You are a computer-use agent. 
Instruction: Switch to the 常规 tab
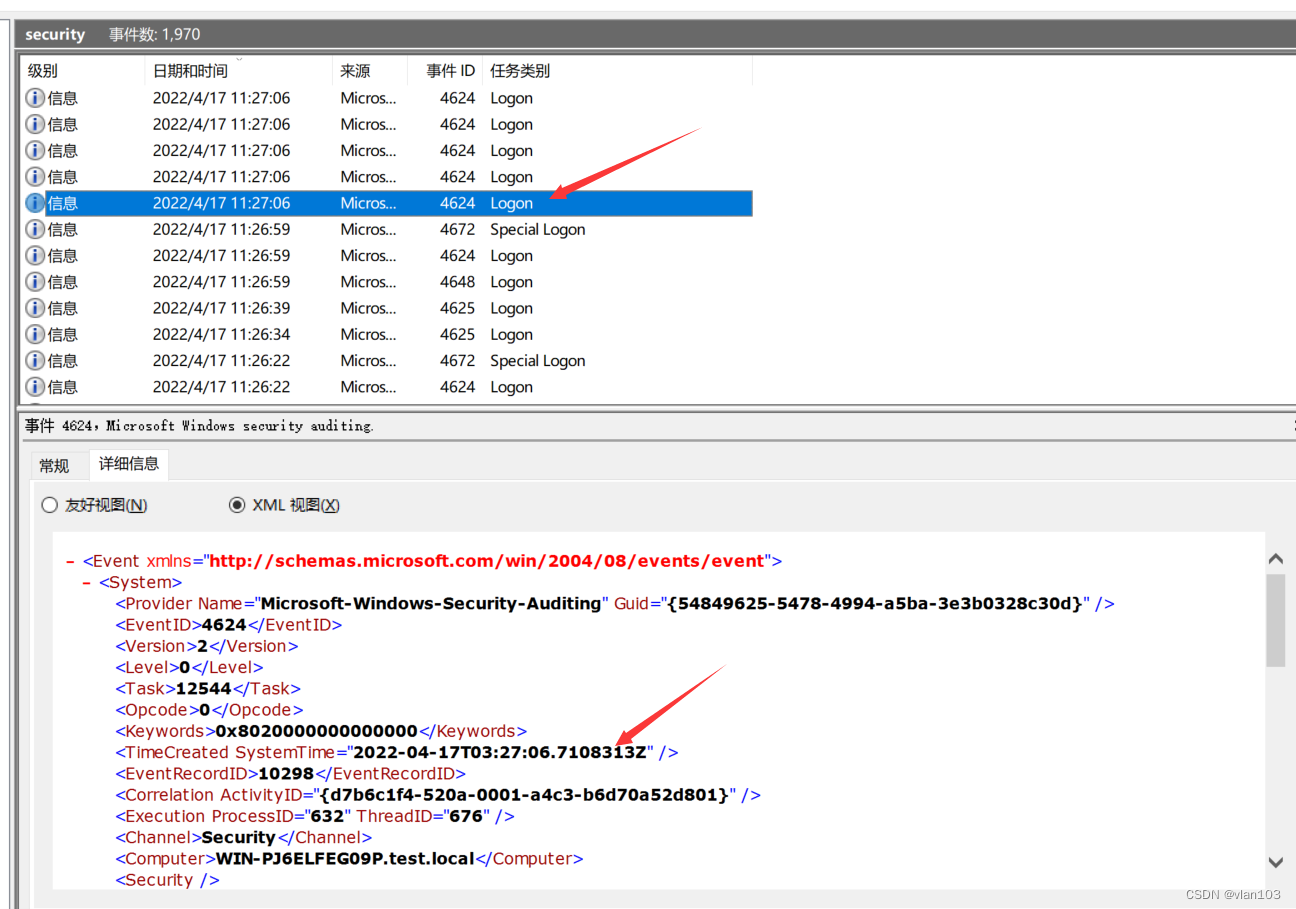[54, 465]
